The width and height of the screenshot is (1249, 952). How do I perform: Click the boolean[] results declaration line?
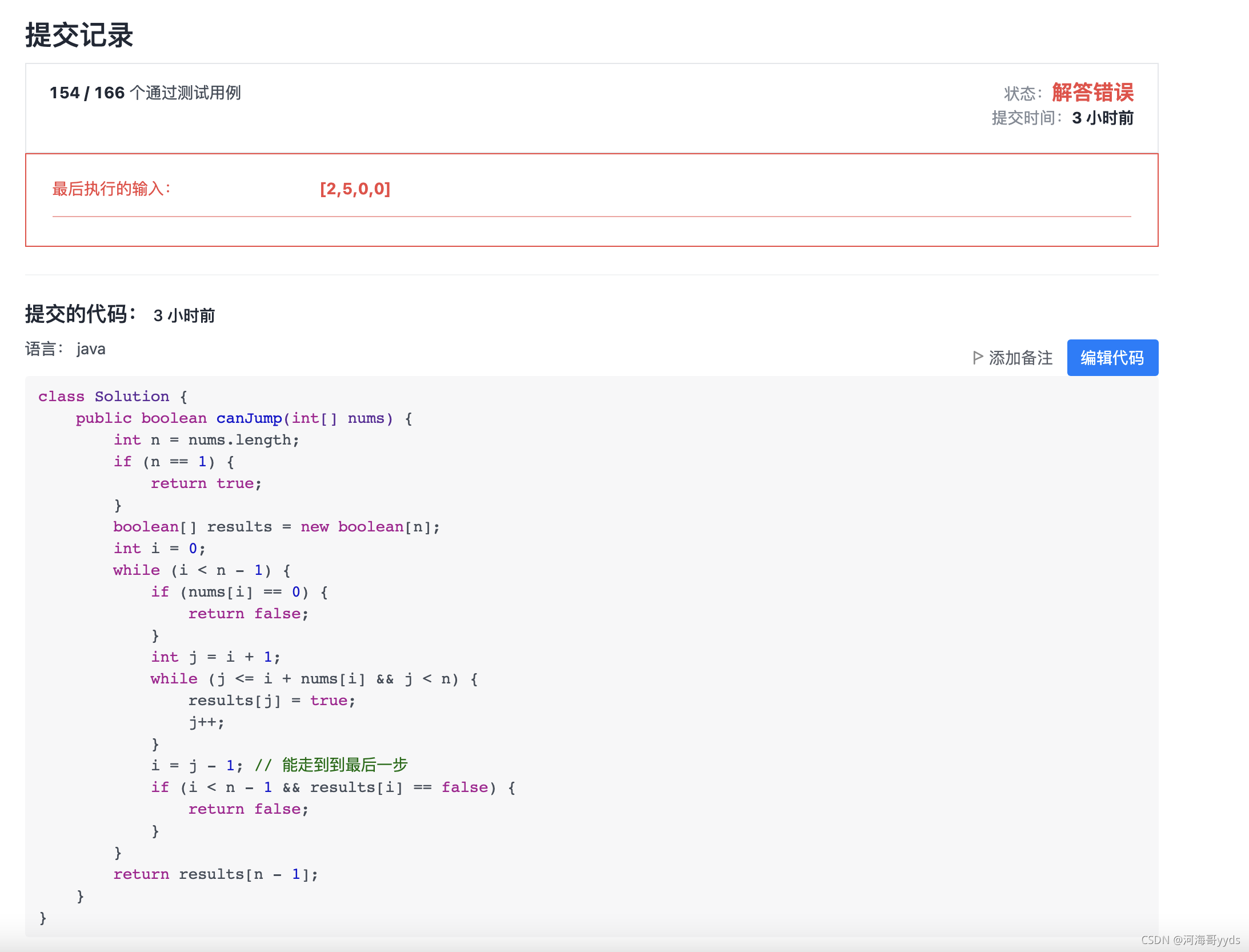[x=276, y=526]
